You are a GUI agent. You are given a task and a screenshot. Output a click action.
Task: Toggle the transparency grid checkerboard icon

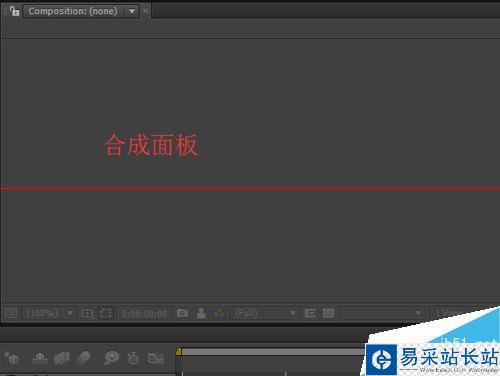coord(328,313)
